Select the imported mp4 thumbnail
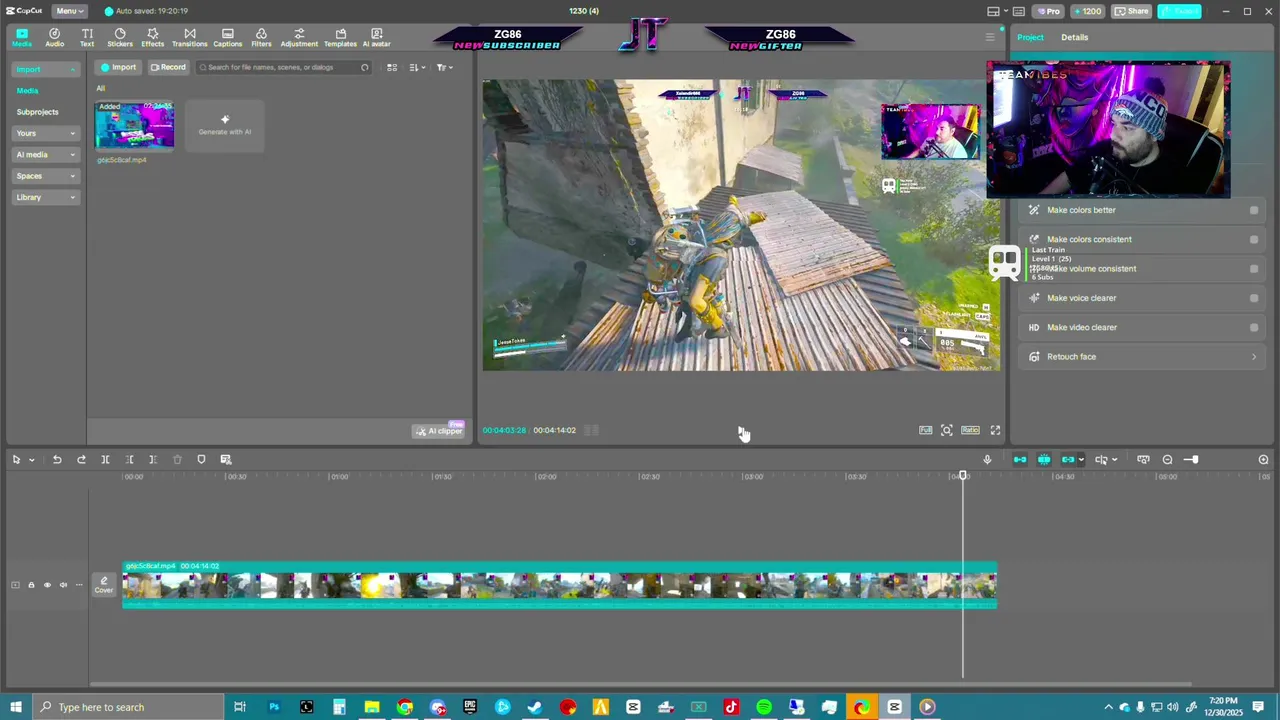Screen dimensions: 1280x720 click(134, 125)
